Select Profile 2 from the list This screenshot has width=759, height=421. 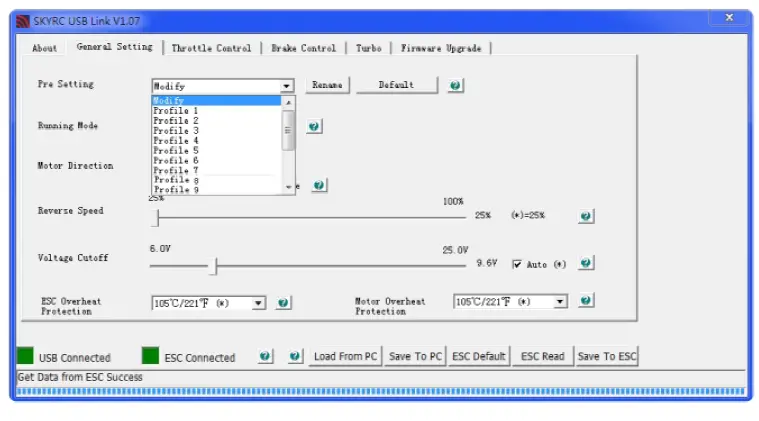(216, 120)
